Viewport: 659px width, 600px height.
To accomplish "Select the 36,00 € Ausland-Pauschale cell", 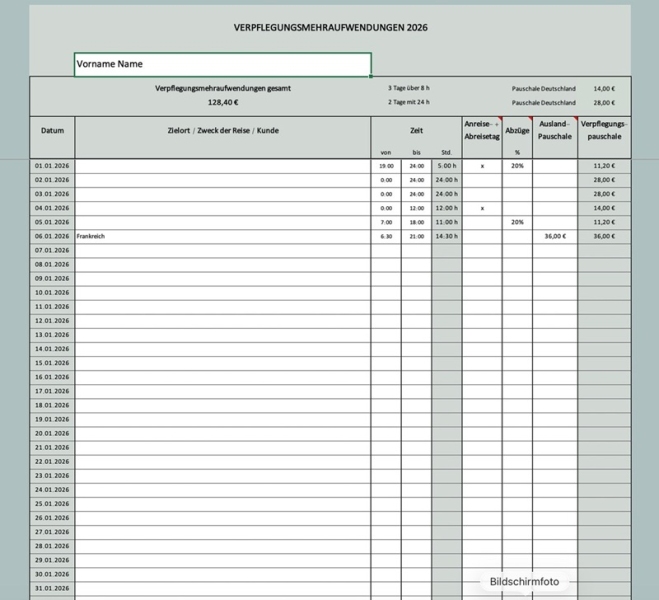I will (x=554, y=236).
